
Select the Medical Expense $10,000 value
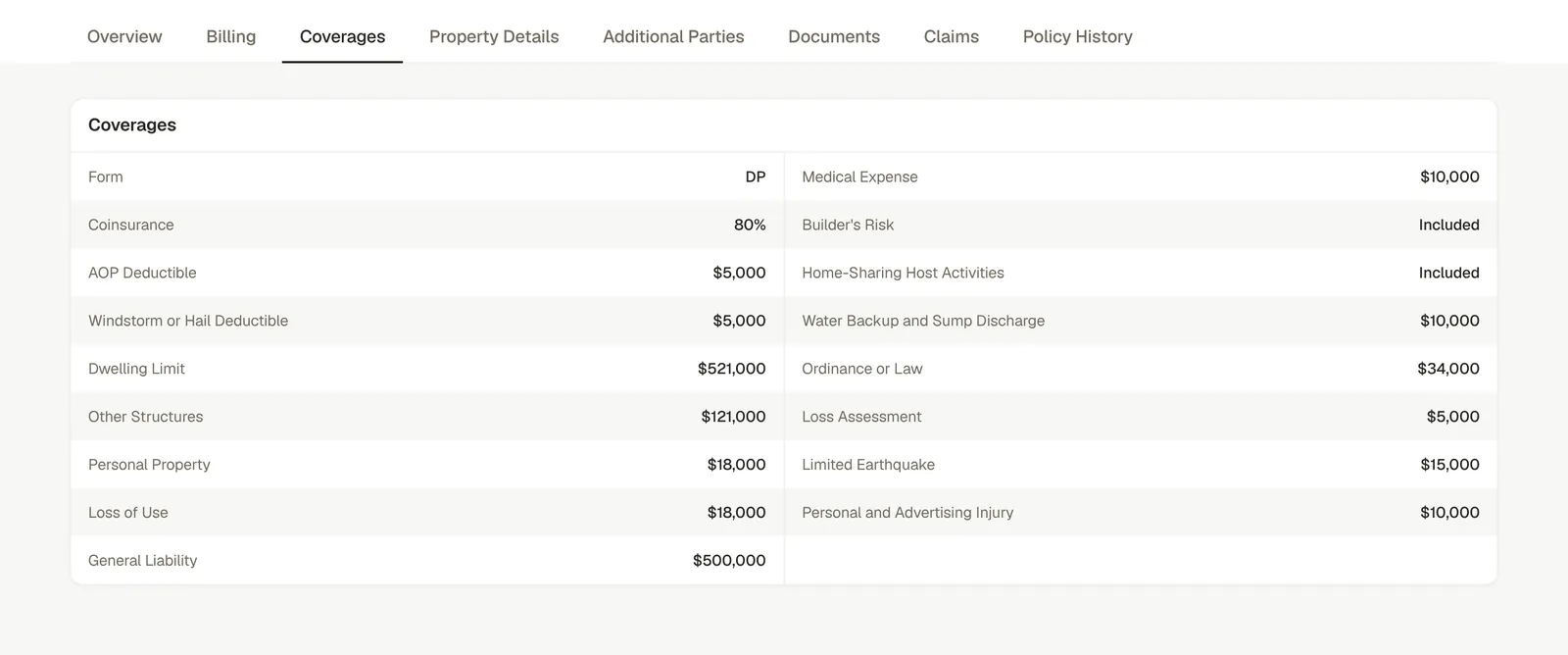[1449, 176]
